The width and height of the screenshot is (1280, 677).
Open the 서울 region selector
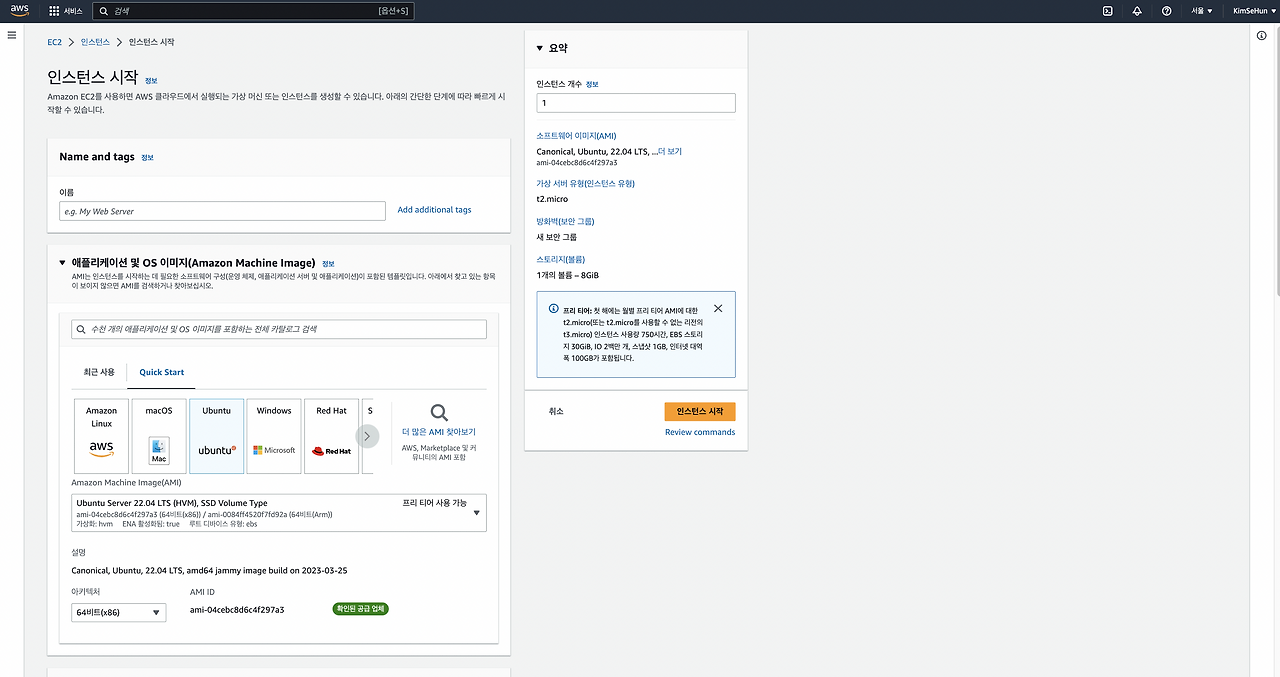pos(1204,11)
